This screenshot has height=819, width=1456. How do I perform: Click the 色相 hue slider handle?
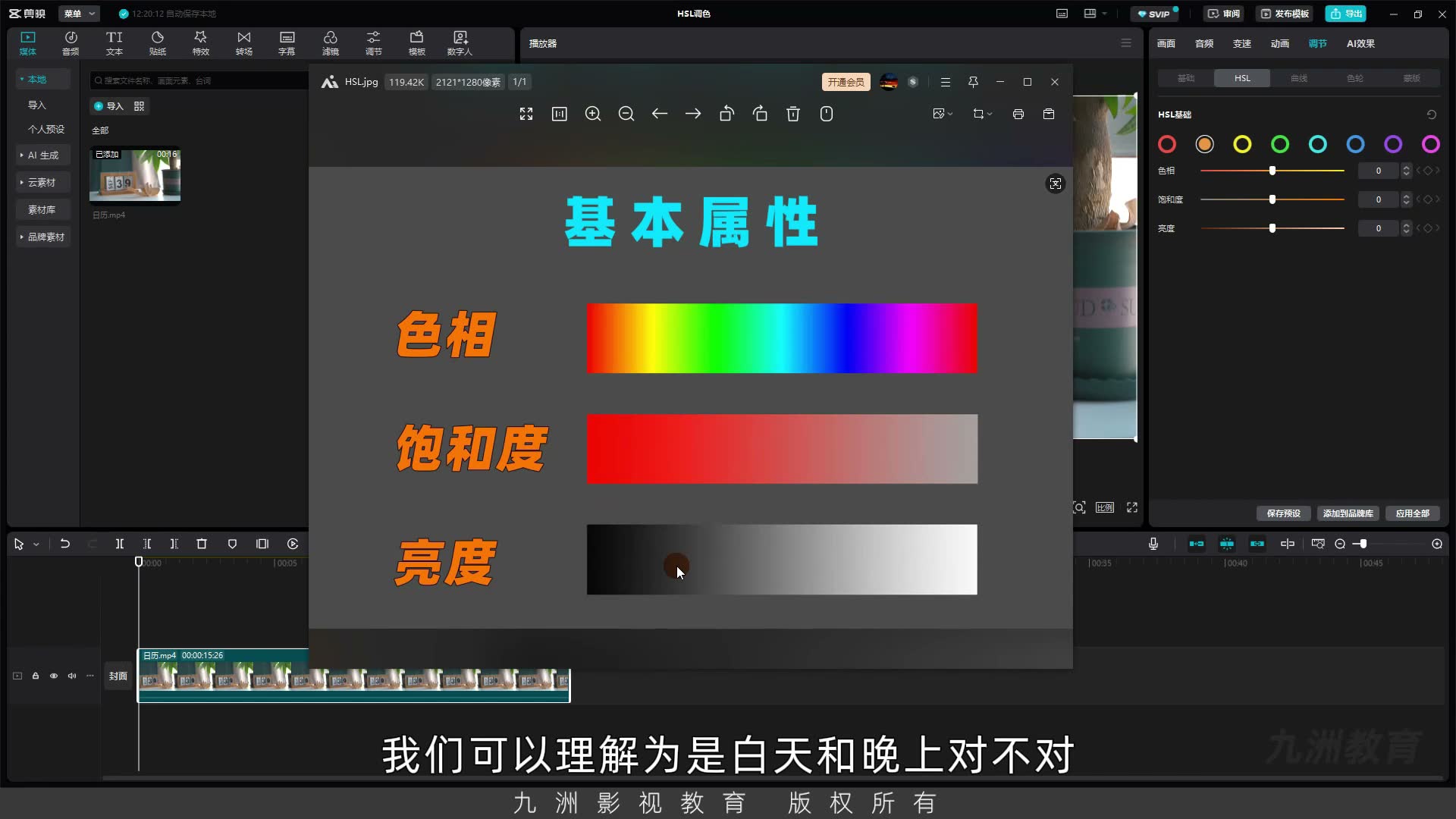[1272, 171]
